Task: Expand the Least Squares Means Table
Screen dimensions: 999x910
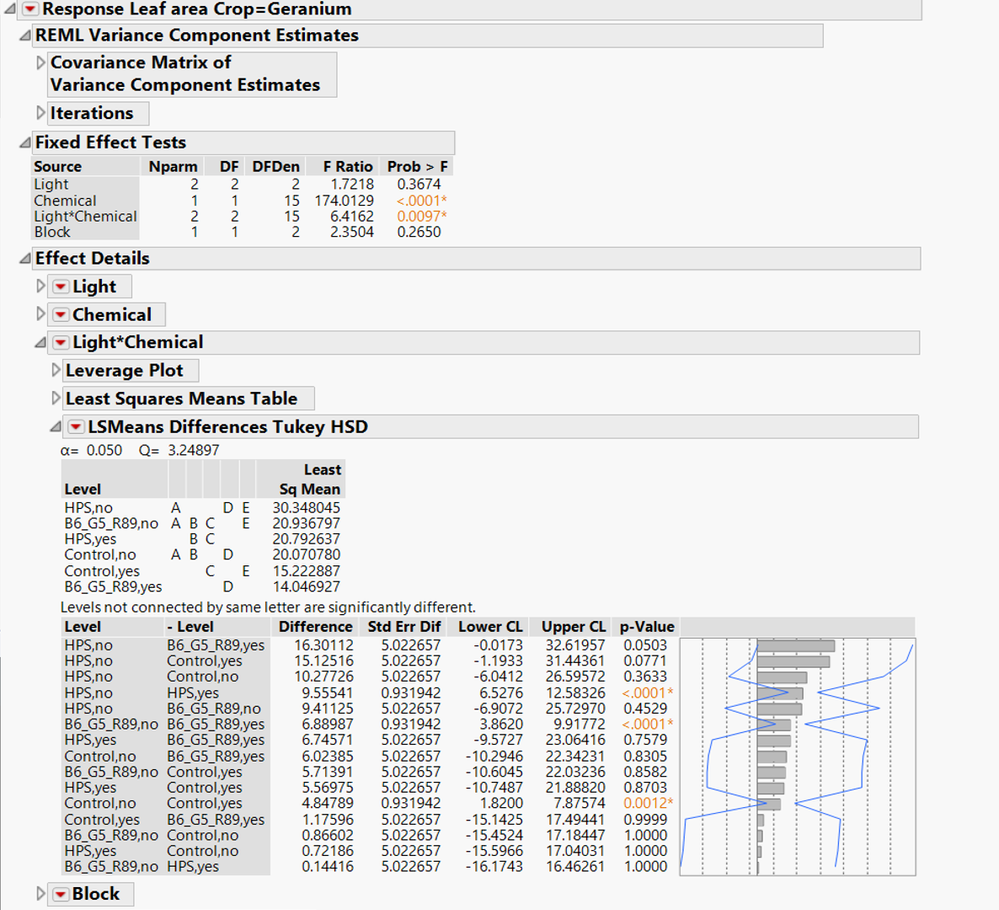Action: pos(57,398)
